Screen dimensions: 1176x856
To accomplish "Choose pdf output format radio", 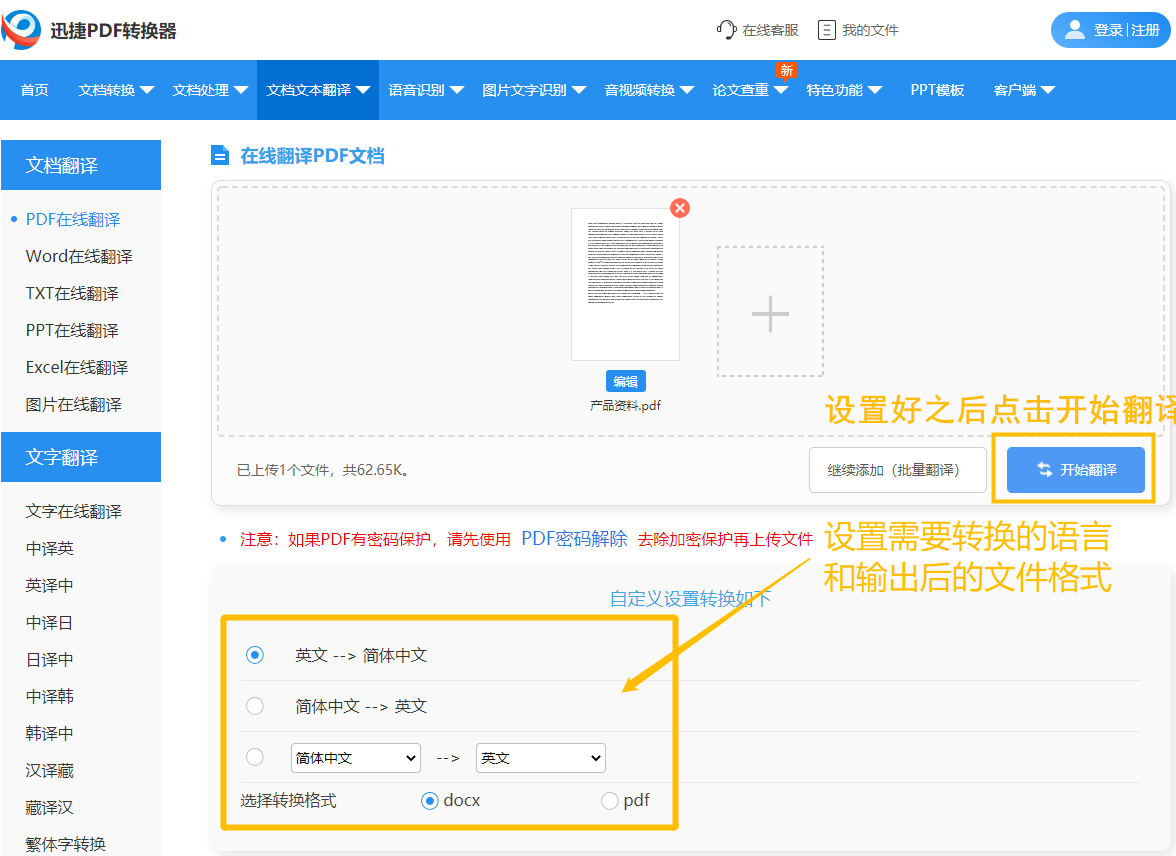I will (x=610, y=801).
